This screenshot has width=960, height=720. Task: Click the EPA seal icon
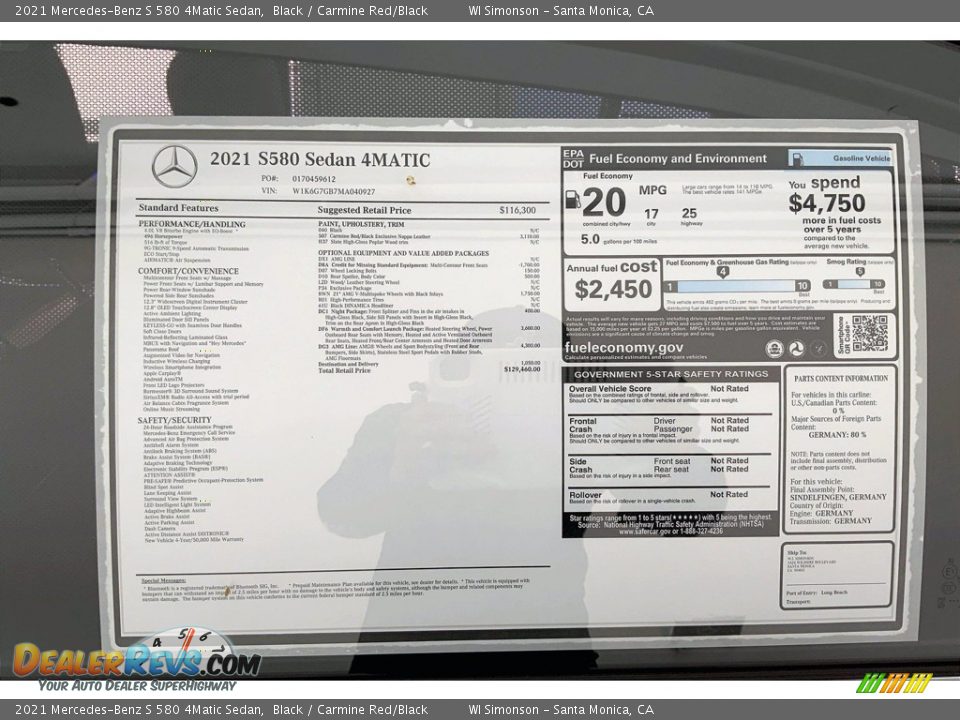(774, 349)
